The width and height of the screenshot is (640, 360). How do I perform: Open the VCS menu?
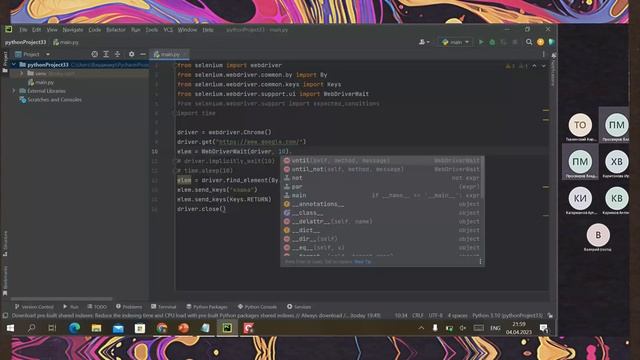pyautogui.click(x=168, y=30)
